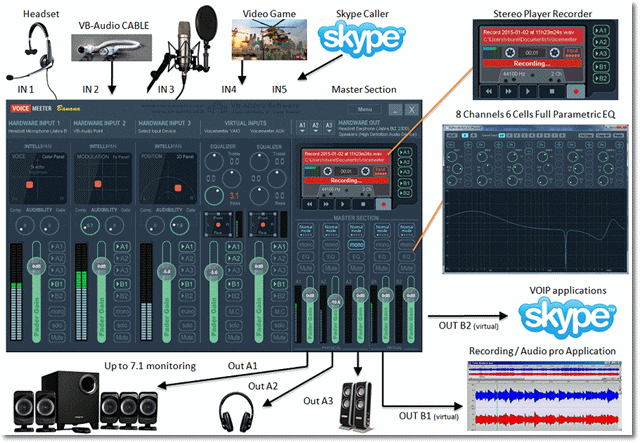The height and width of the screenshot is (443, 640).
Task: Click the Recording / Audio pro Application waveform
Action: pos(544,396)
